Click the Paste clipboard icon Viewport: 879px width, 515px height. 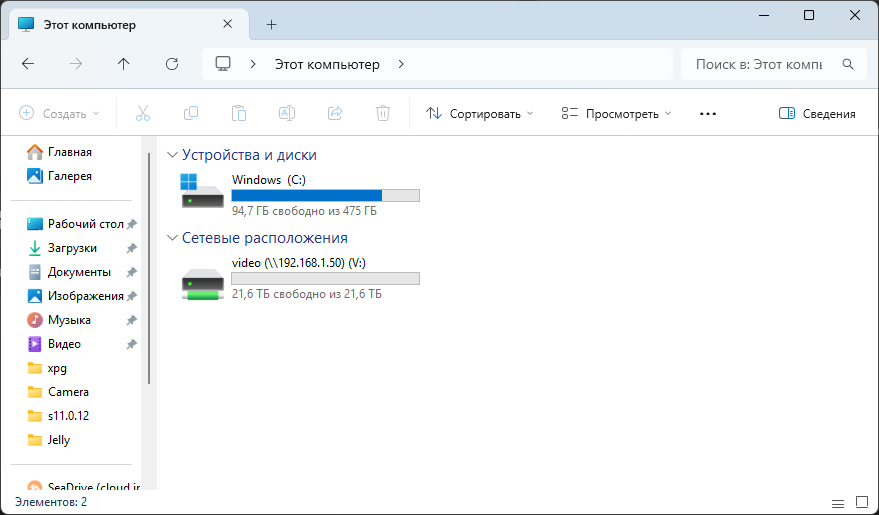pos(238,114)
